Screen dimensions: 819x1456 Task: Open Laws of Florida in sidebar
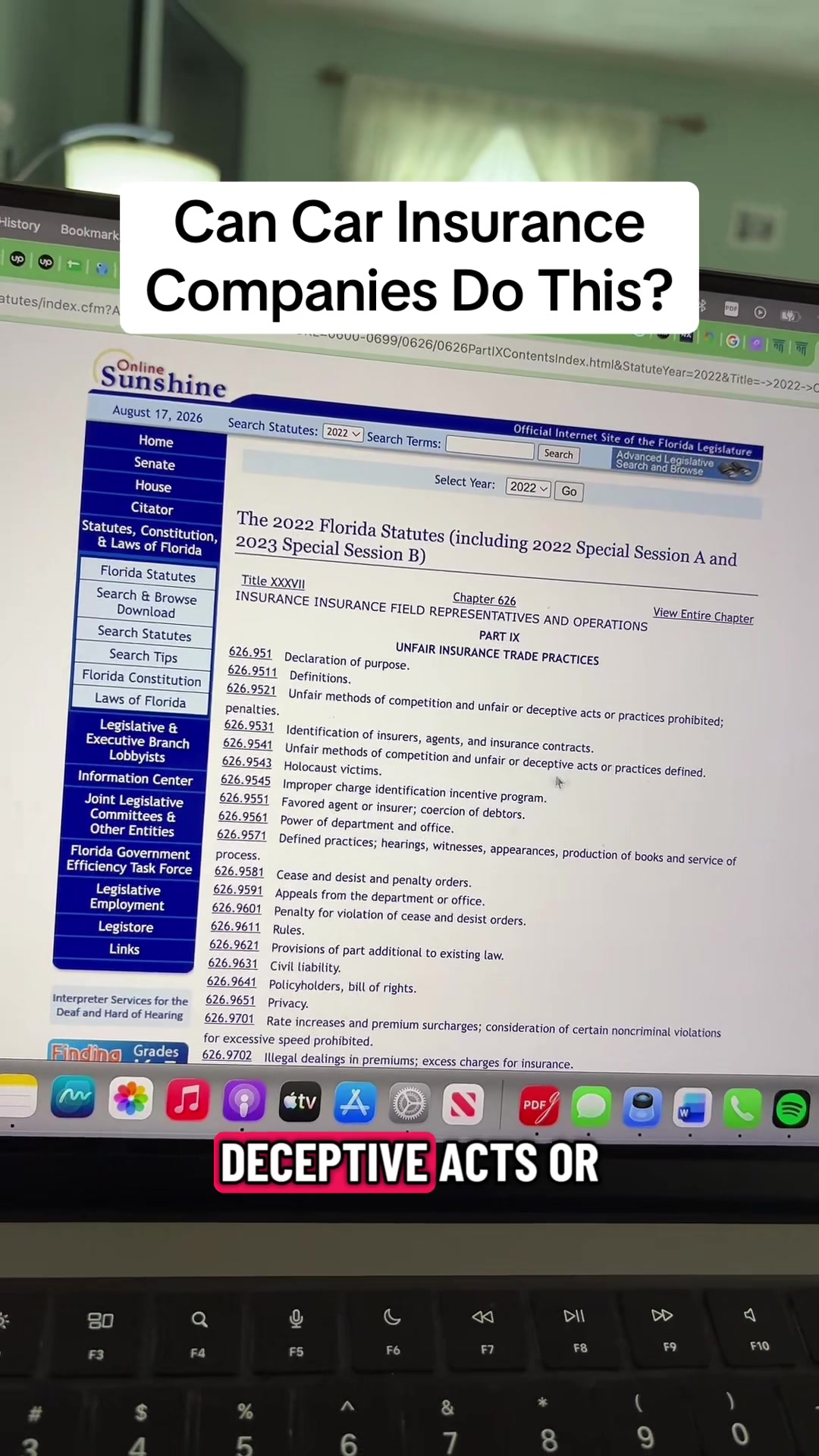pyautogui.click(x=140, y=699)
